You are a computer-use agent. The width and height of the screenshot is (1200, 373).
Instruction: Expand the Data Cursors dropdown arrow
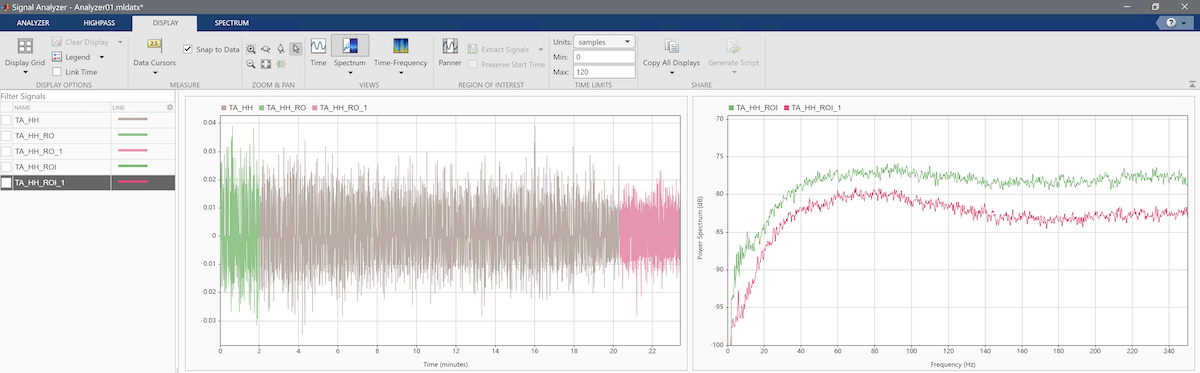(x=155, y=72)
